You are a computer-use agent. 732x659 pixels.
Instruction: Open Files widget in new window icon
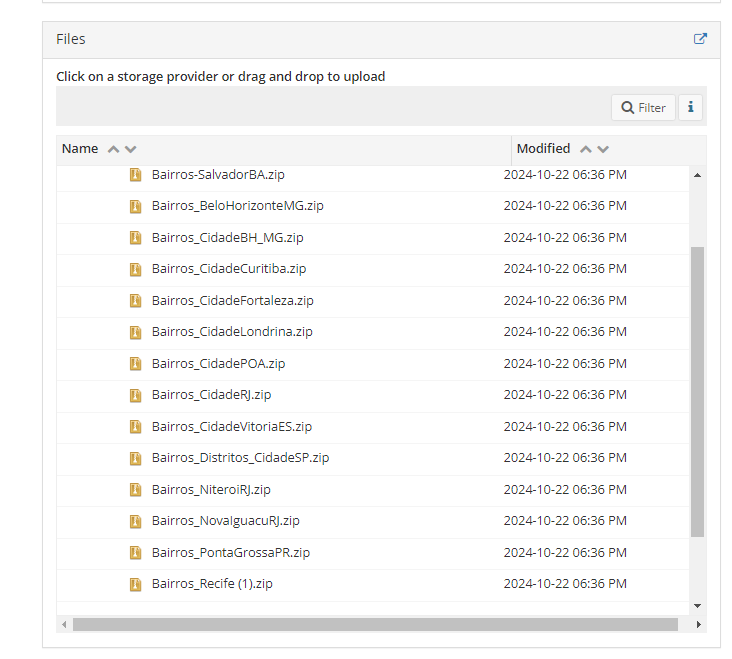pyautogui.click(x=700, y=39)
